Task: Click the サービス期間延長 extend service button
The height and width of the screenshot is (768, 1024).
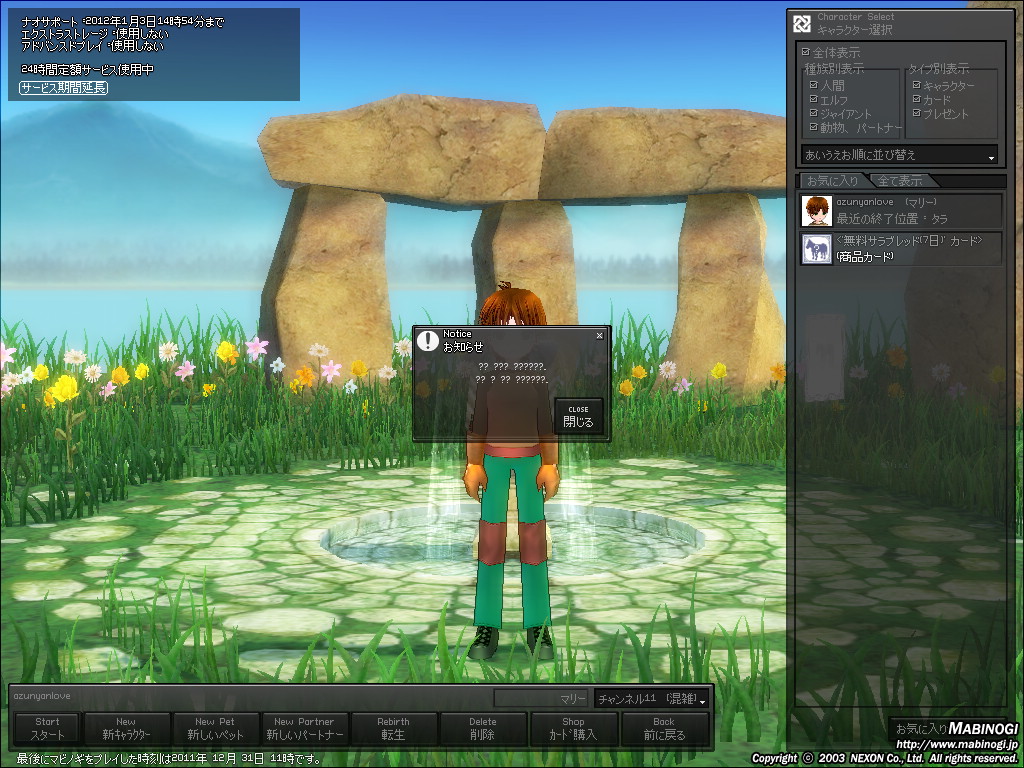Action: (x=63, y=88)
